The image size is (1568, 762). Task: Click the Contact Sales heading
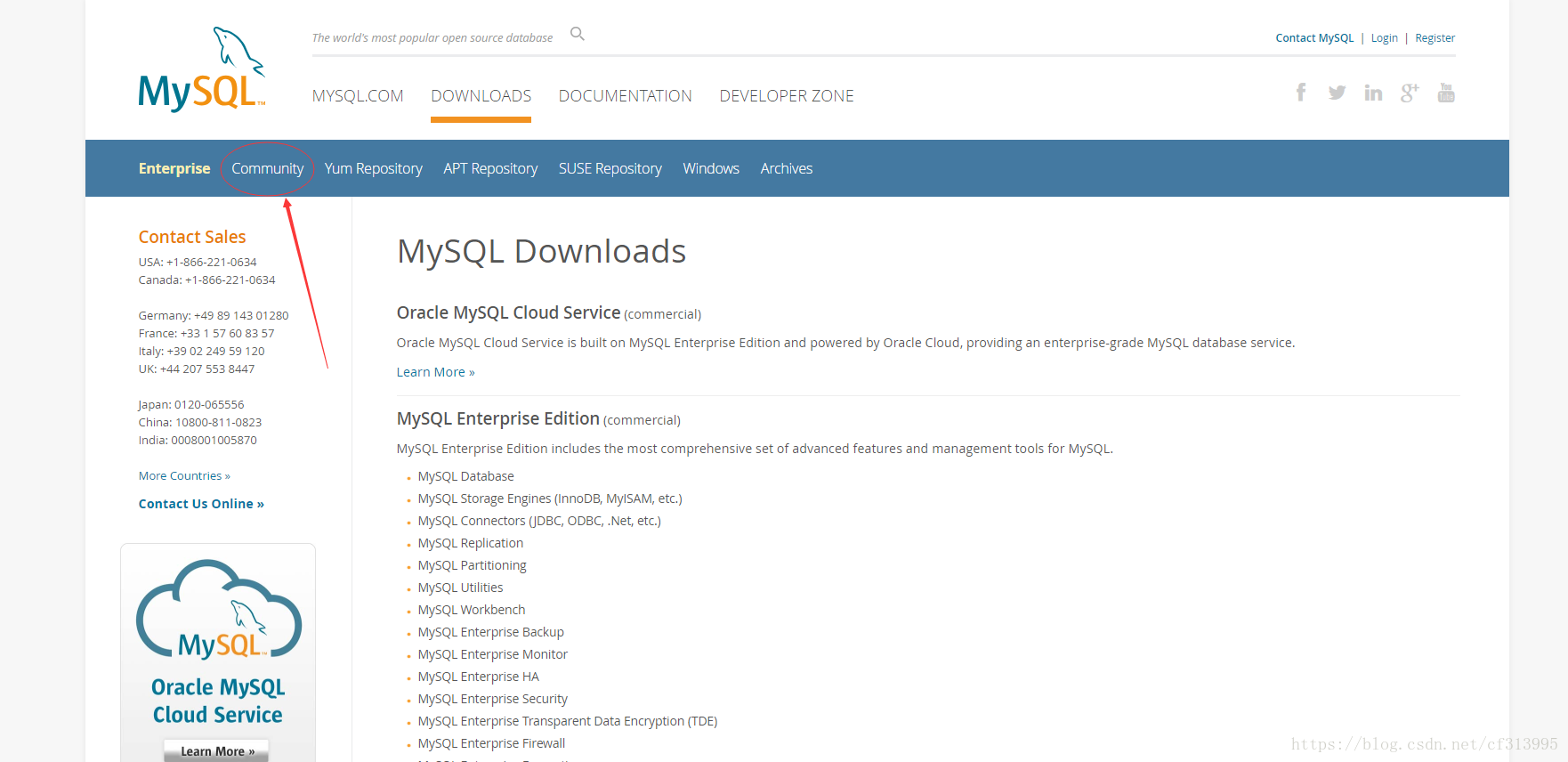pyautogui.click(x=192, y=237)
